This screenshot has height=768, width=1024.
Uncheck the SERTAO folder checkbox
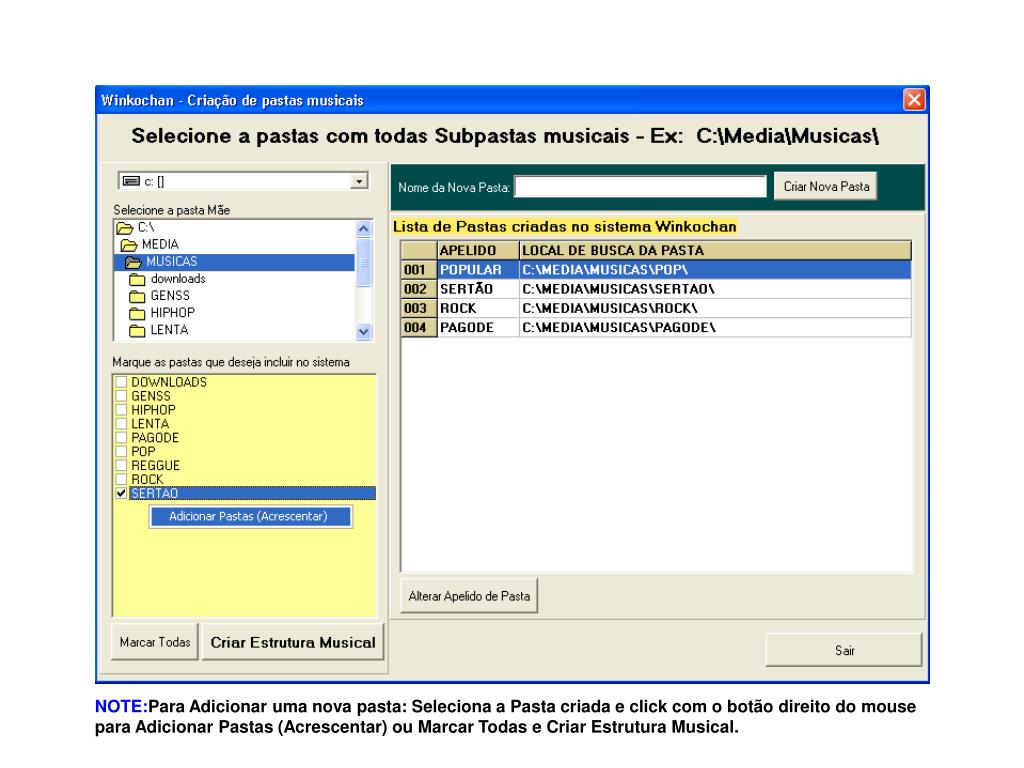coord(121,493)
